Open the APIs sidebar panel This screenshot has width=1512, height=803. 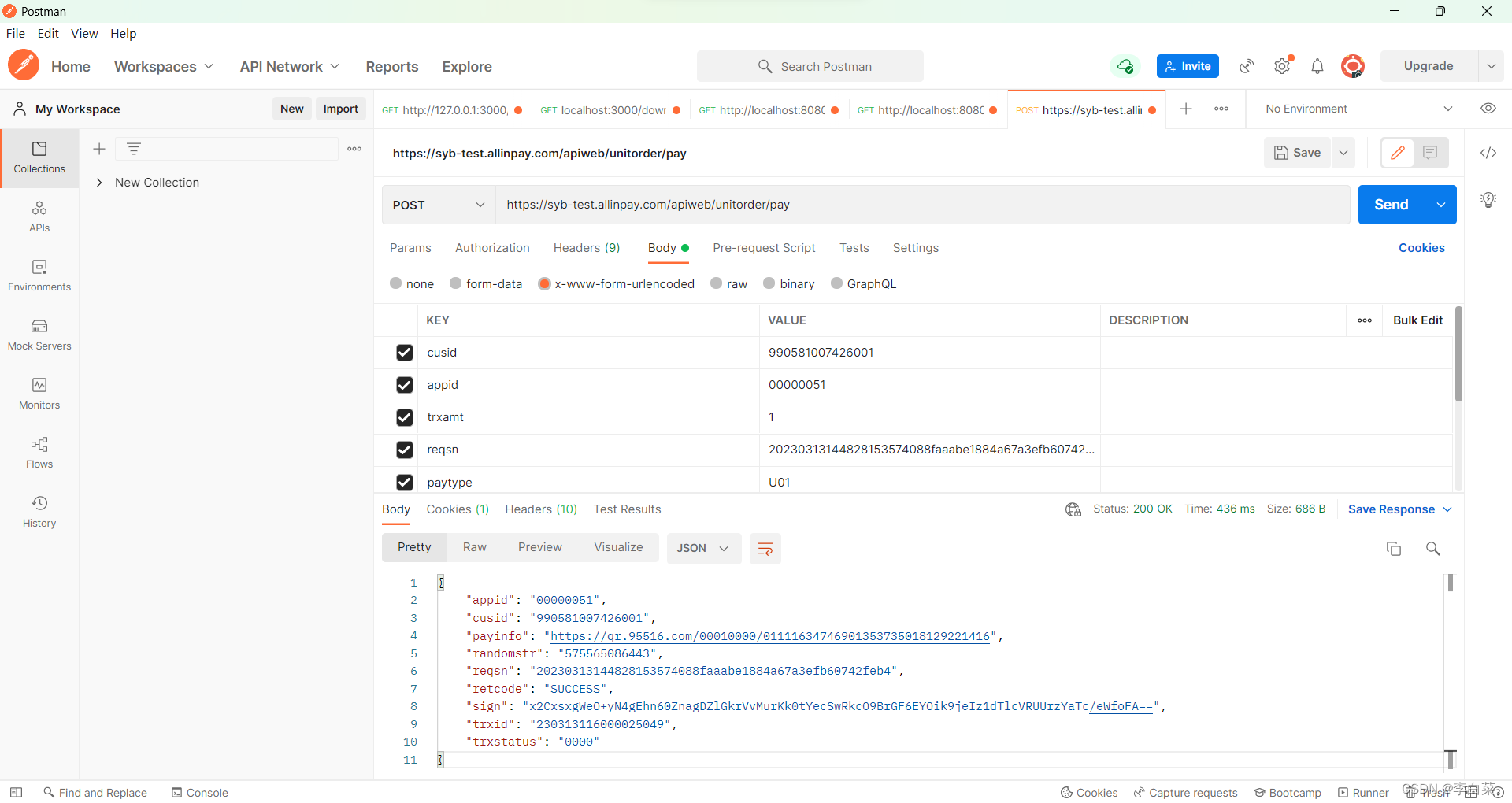[x=39, y=216]
